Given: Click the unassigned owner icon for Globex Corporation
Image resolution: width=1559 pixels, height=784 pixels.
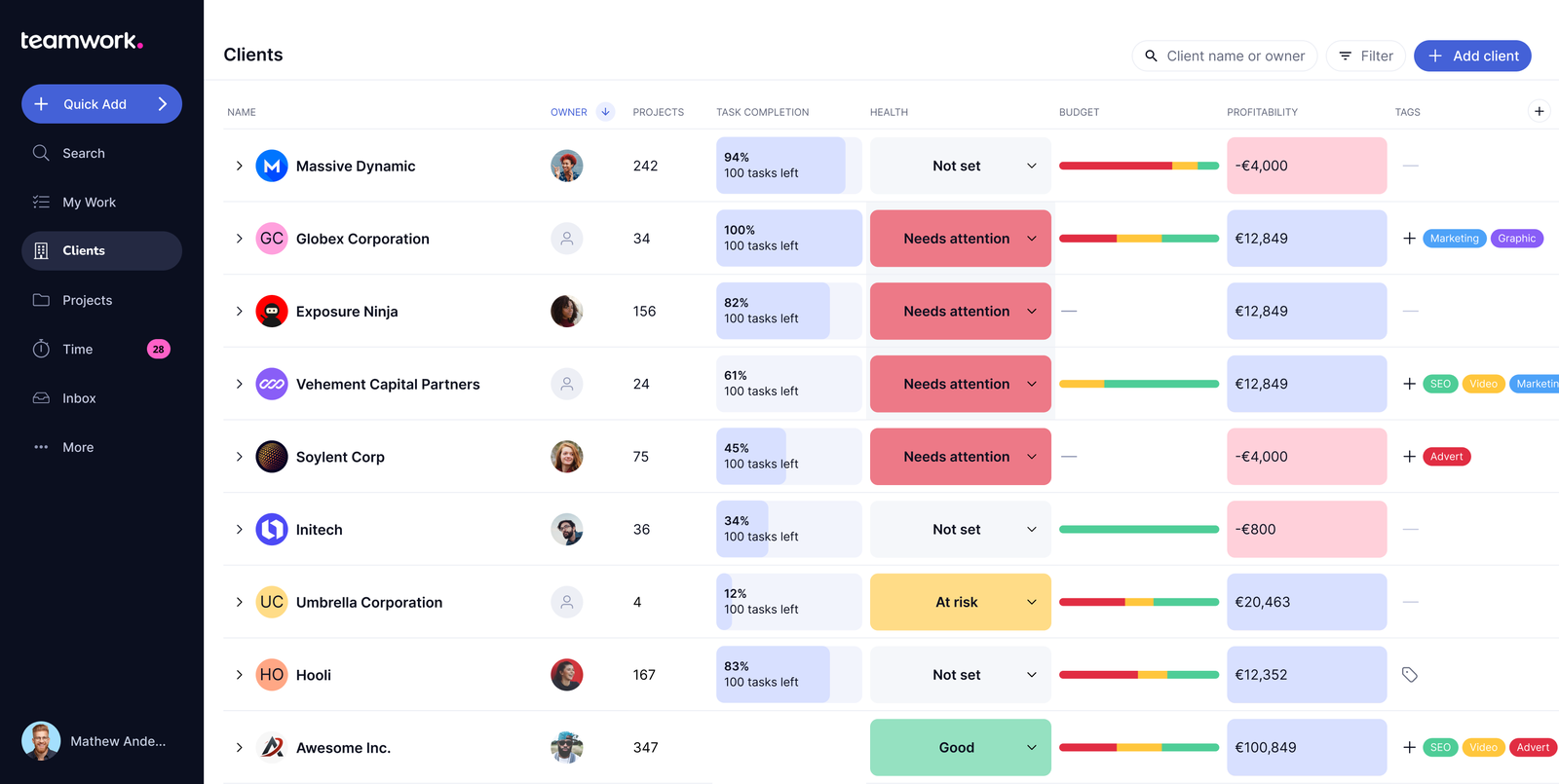Looking at the screenshot, I should (567, 239).
